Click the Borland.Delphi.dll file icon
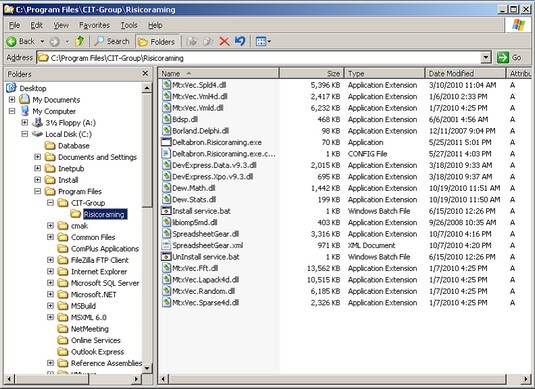The image size is (535, 389). click(166, 131)
